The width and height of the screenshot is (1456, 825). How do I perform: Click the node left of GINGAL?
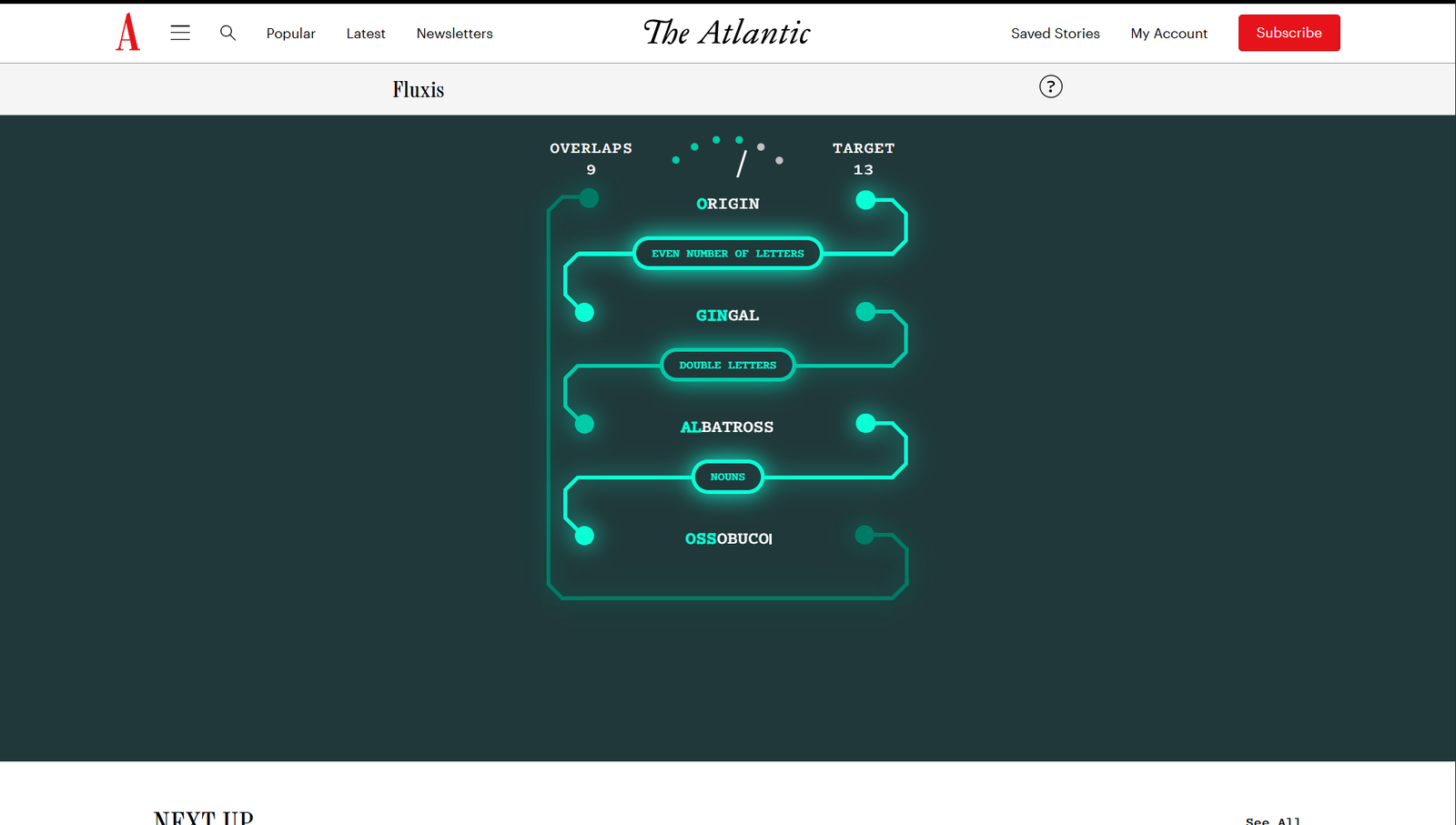[584, 313]
